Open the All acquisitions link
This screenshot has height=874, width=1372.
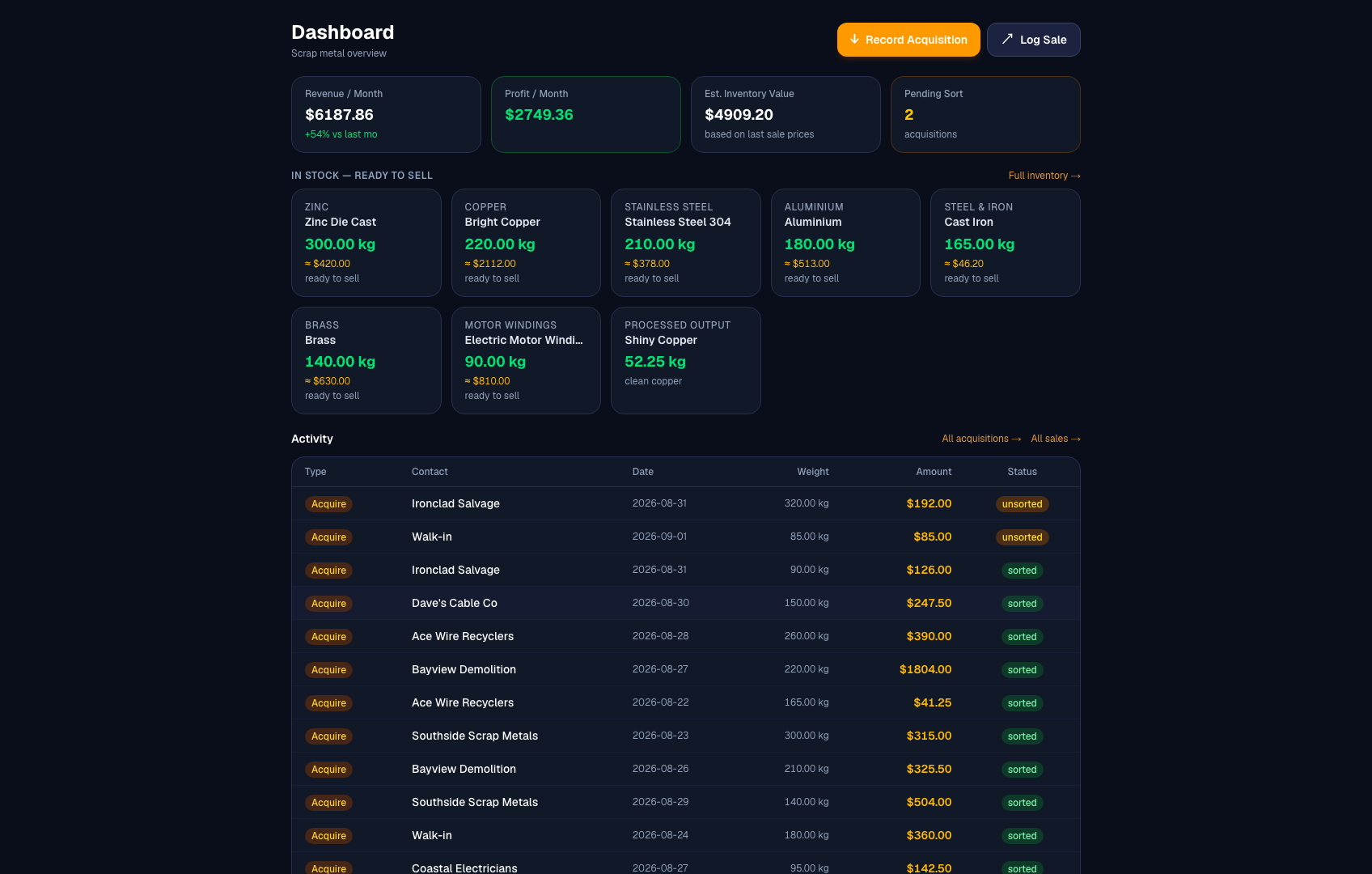981,439
